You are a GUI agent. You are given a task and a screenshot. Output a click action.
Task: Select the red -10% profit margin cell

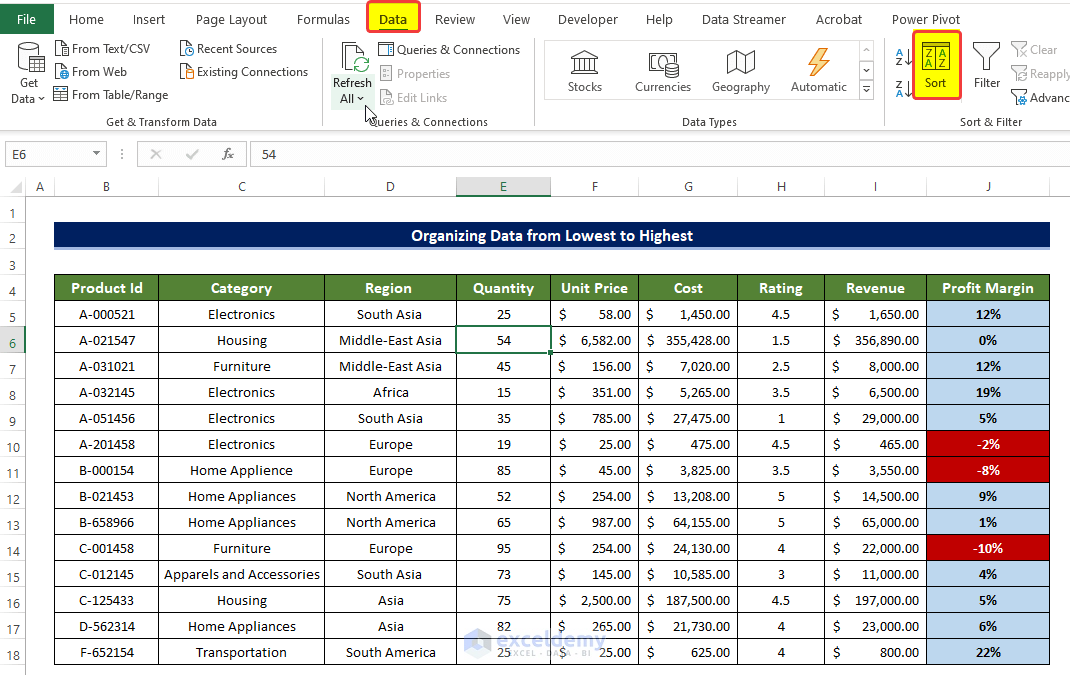pyautogui.click(x=987, y=548)
